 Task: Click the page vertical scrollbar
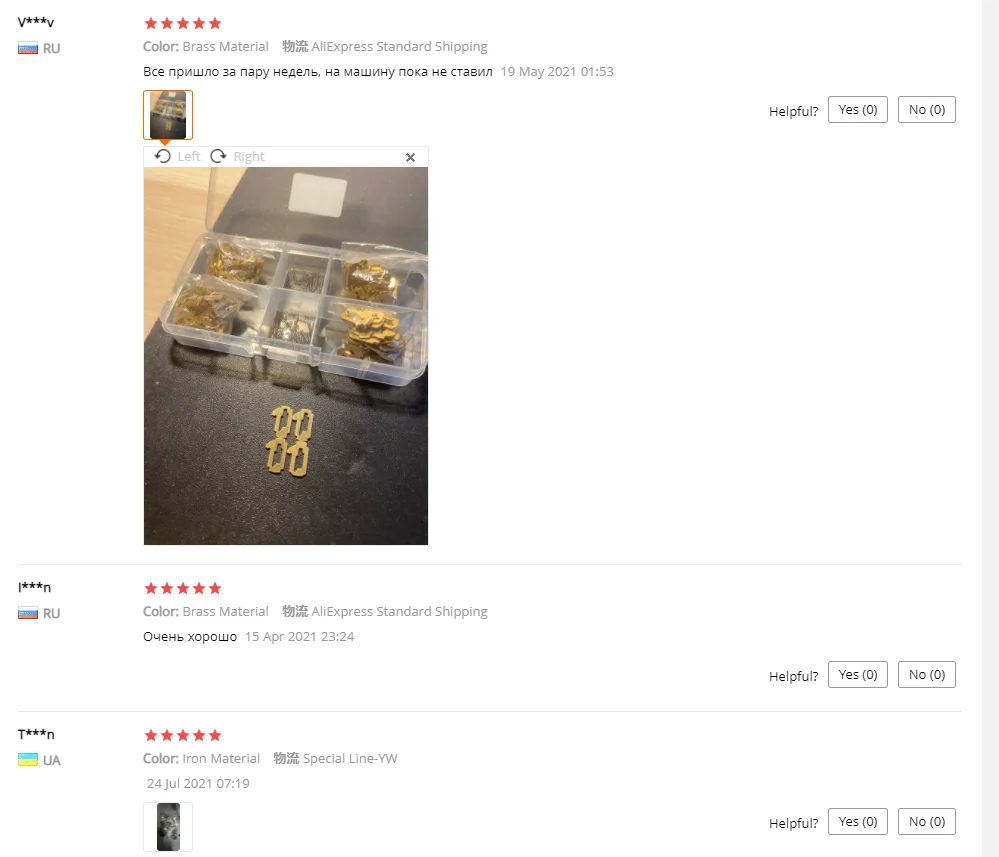pos(990,428)
